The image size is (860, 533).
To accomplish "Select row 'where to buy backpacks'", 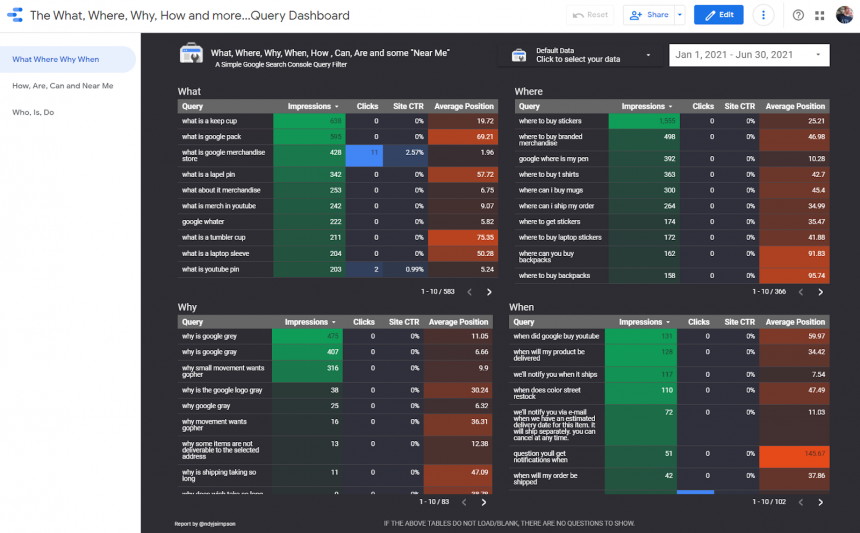I will coord(672,276).
